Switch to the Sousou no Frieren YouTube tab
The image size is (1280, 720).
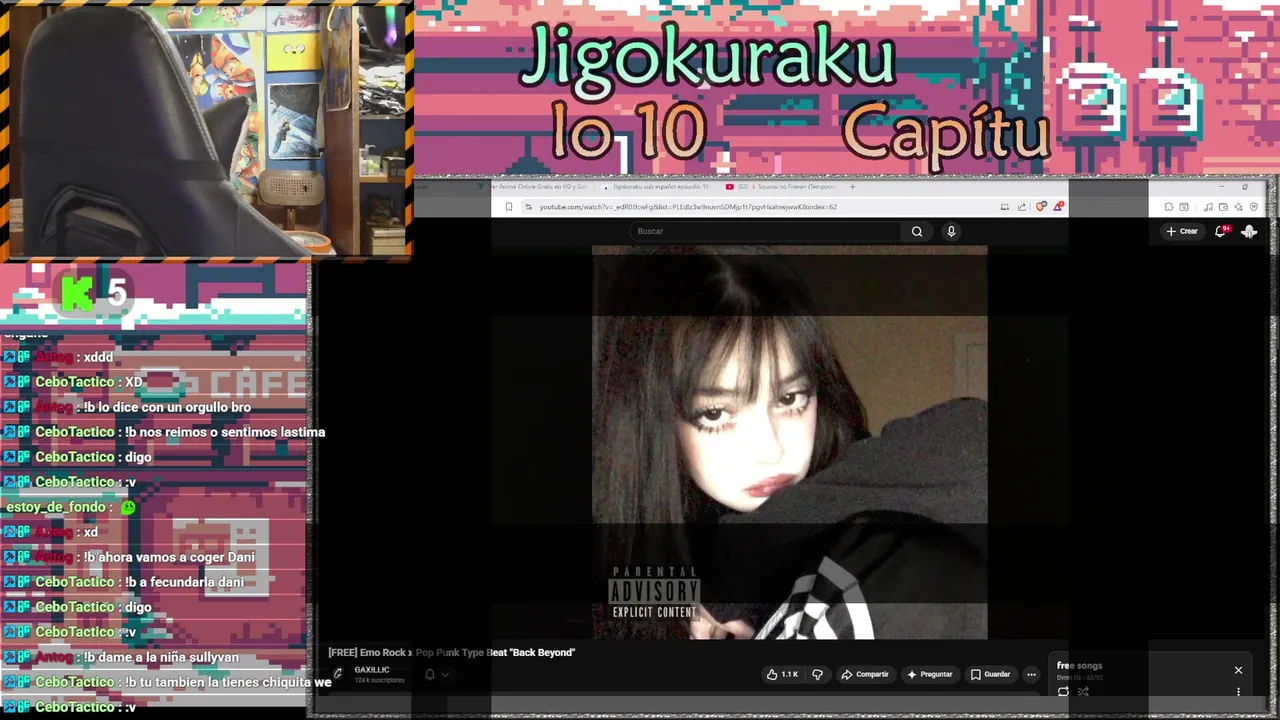point(781,186)
